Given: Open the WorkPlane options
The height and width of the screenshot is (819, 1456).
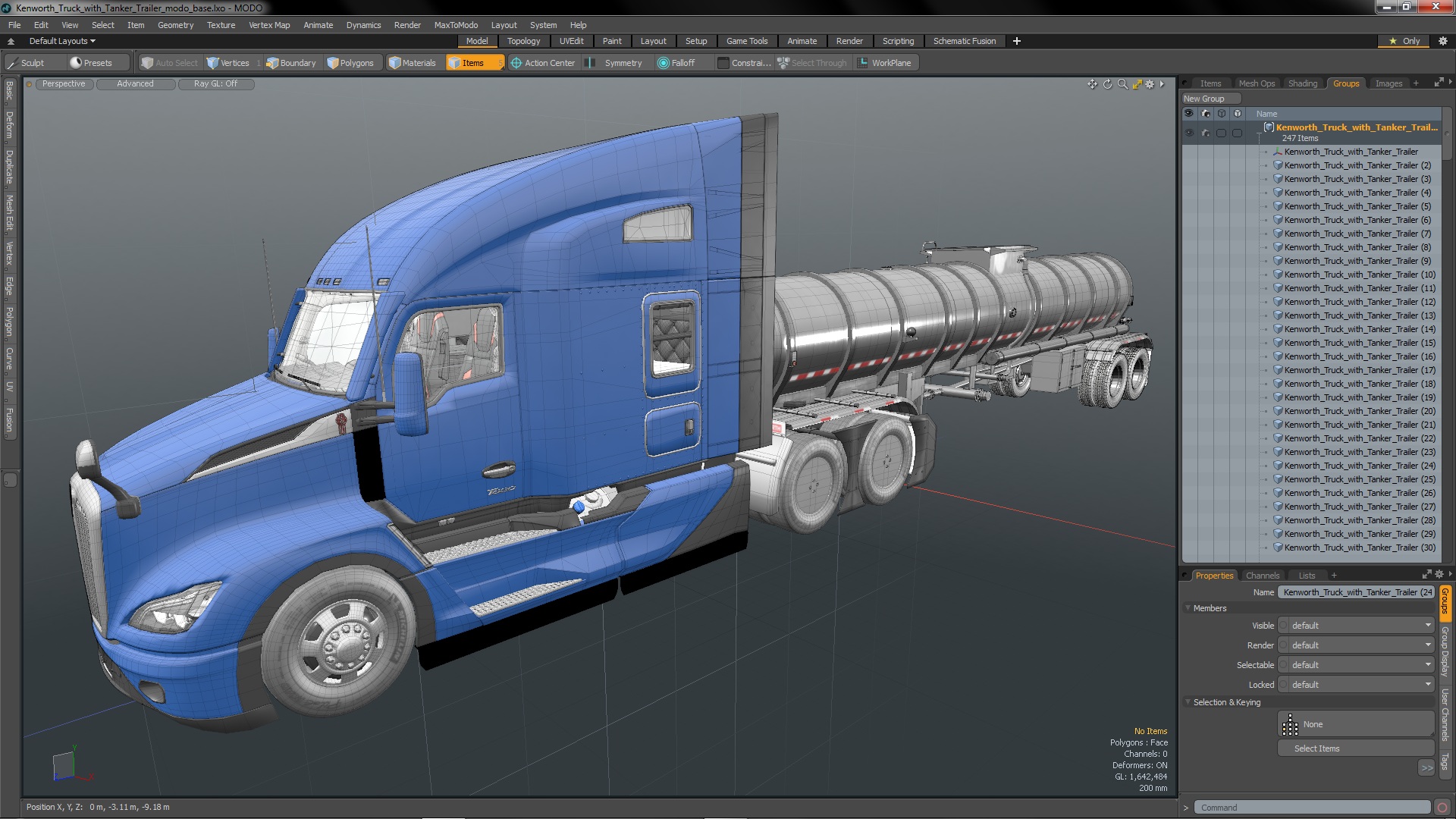Looking at the screenshot, I should point(885,63).
